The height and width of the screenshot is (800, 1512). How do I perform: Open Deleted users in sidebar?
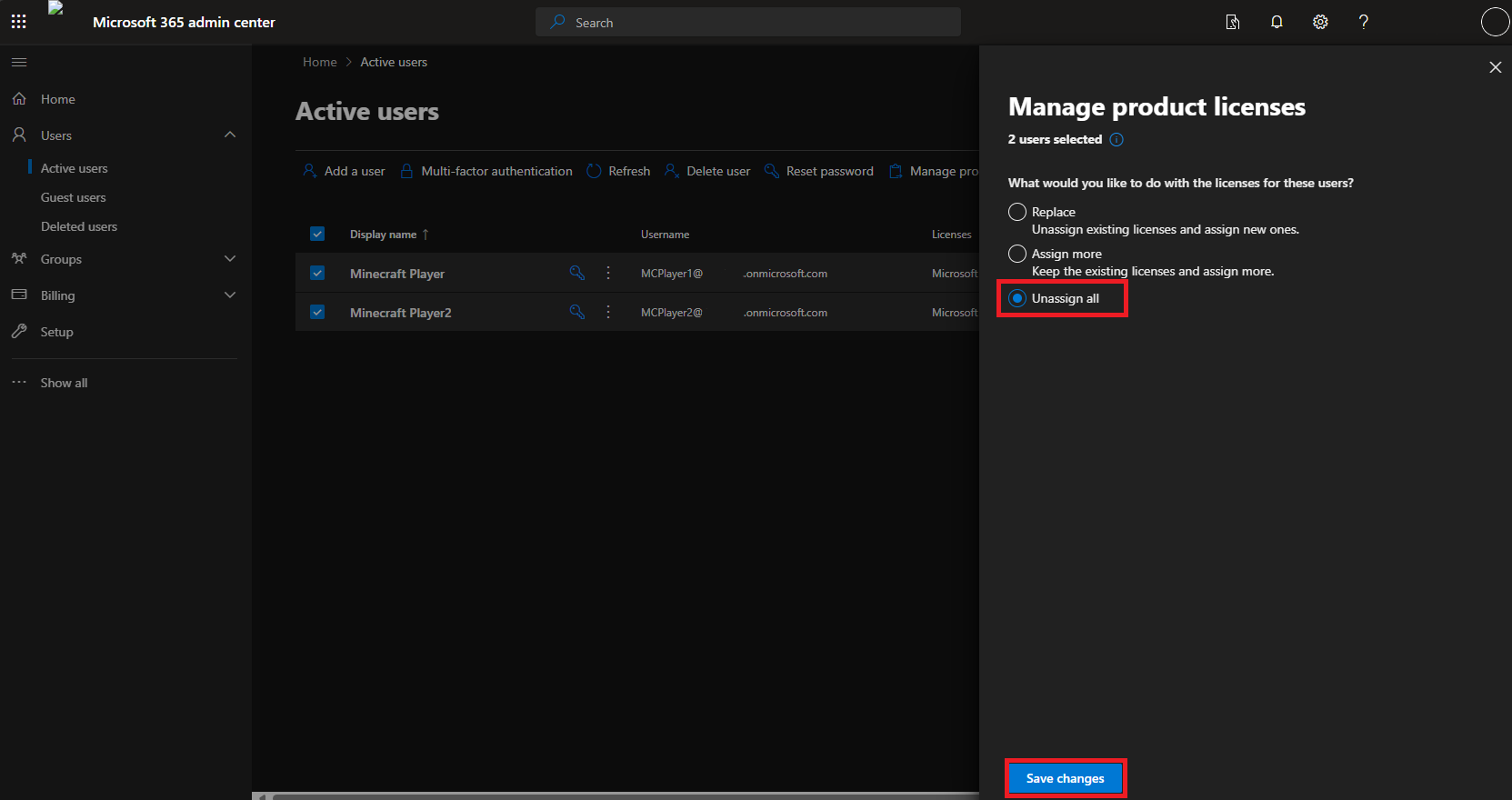point(79,226)
